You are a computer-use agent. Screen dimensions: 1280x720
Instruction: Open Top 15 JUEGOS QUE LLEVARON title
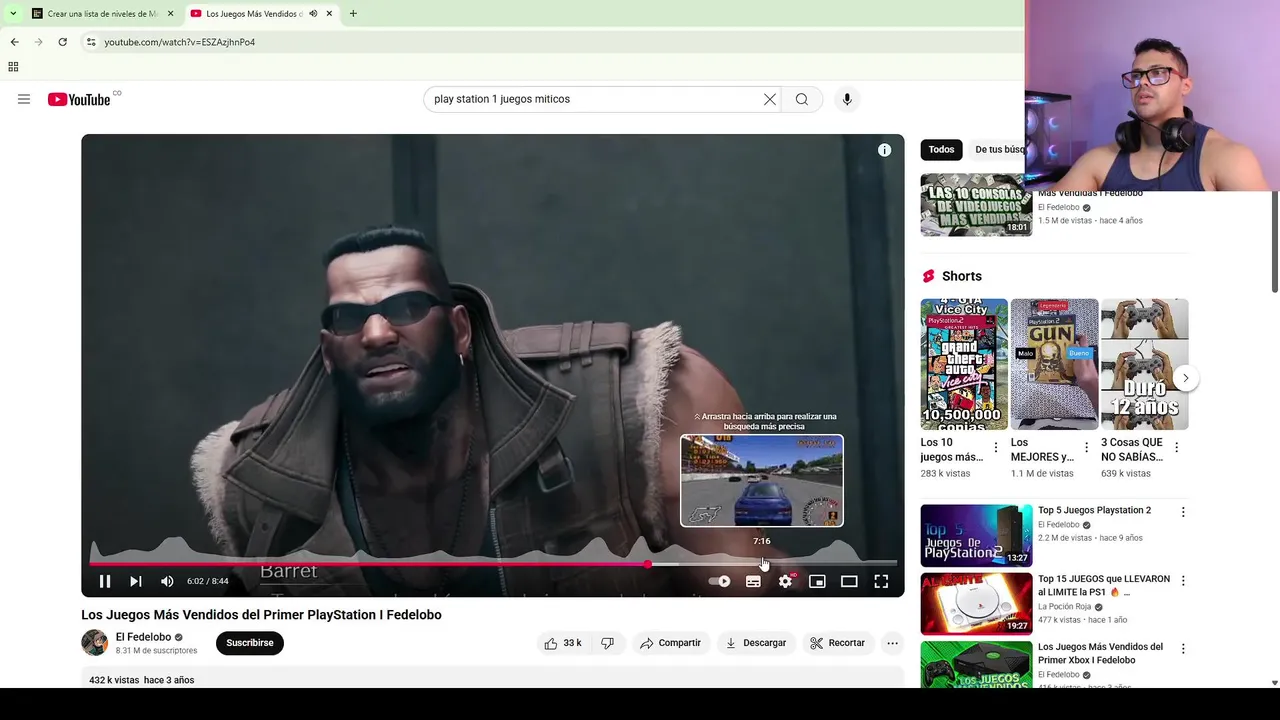pyautogui.click(x=1104, y=585)
